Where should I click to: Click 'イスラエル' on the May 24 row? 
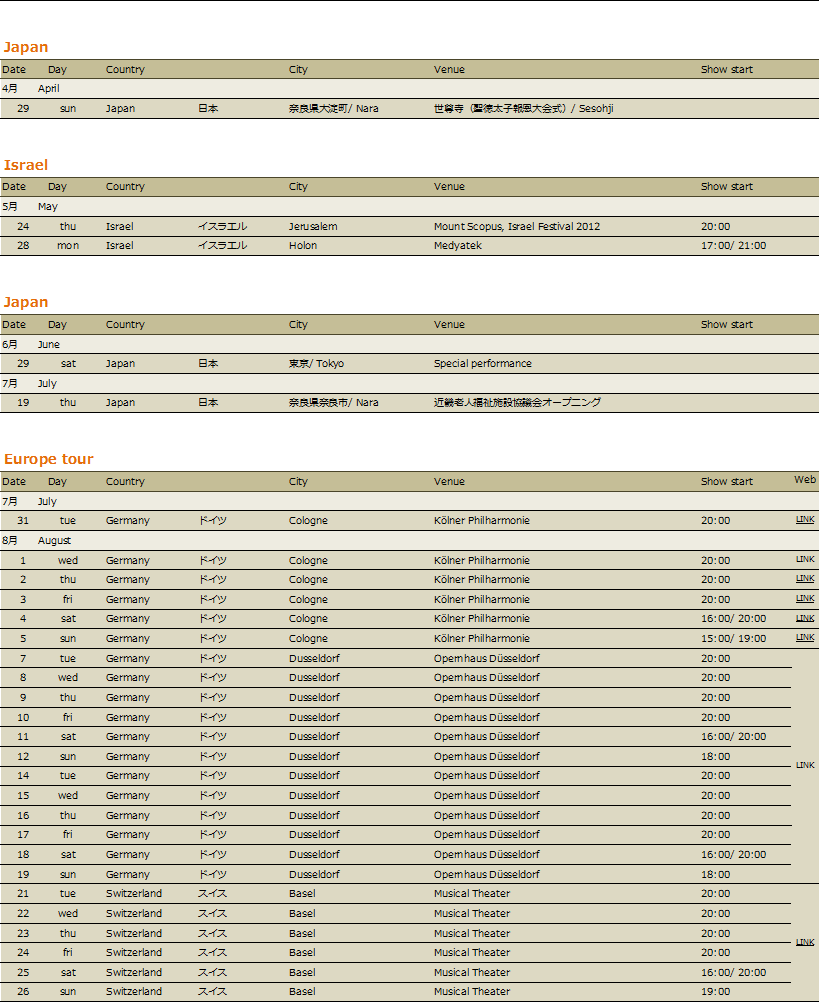click(223, 226)
